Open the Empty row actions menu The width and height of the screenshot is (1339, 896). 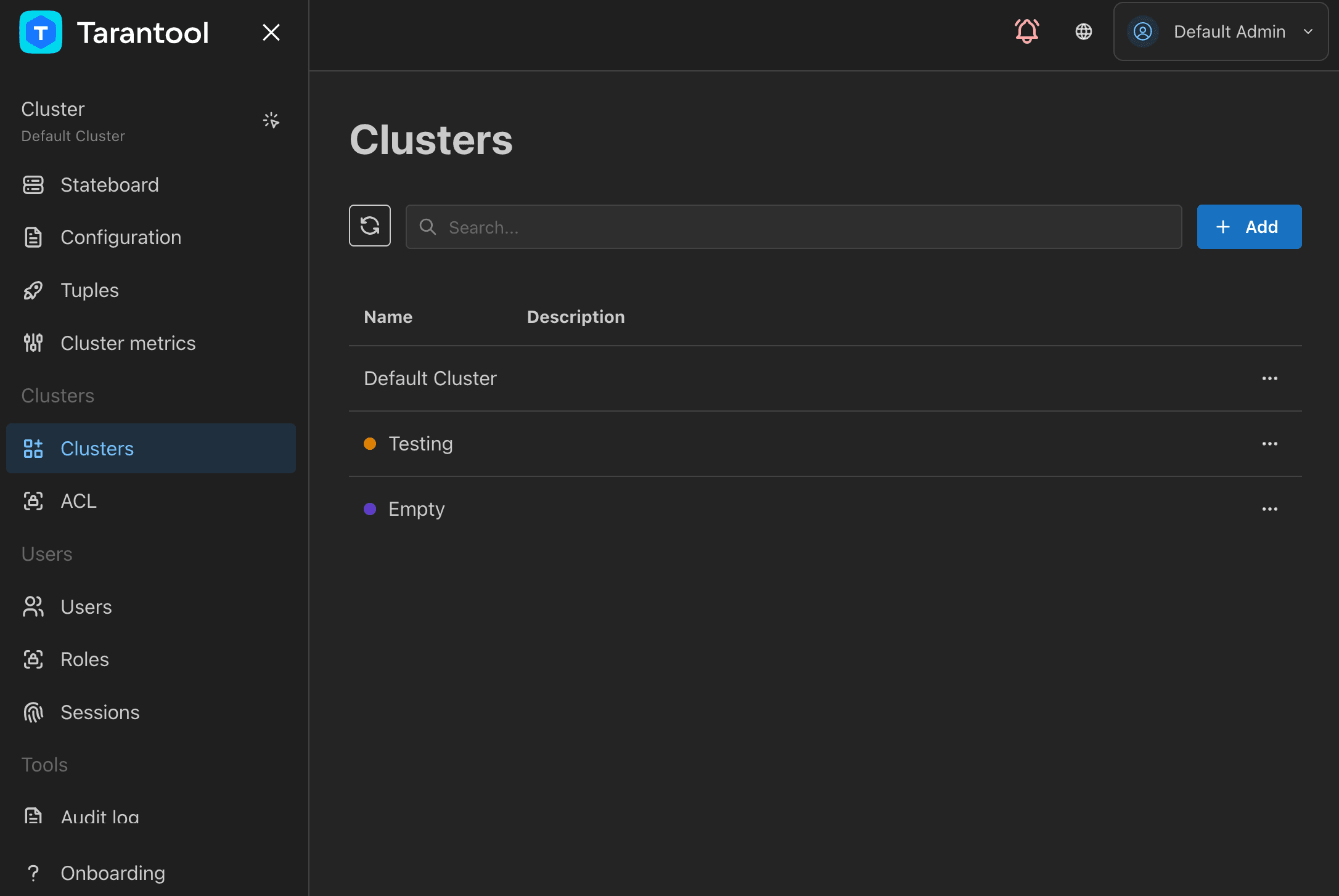pyautogui.click(x=1269, y=509)
